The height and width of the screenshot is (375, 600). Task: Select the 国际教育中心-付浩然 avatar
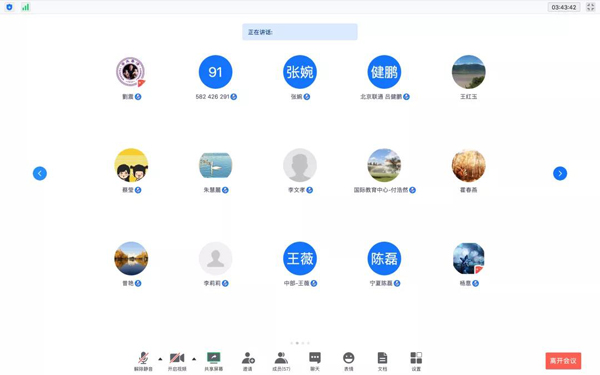[x=384, y=165]
